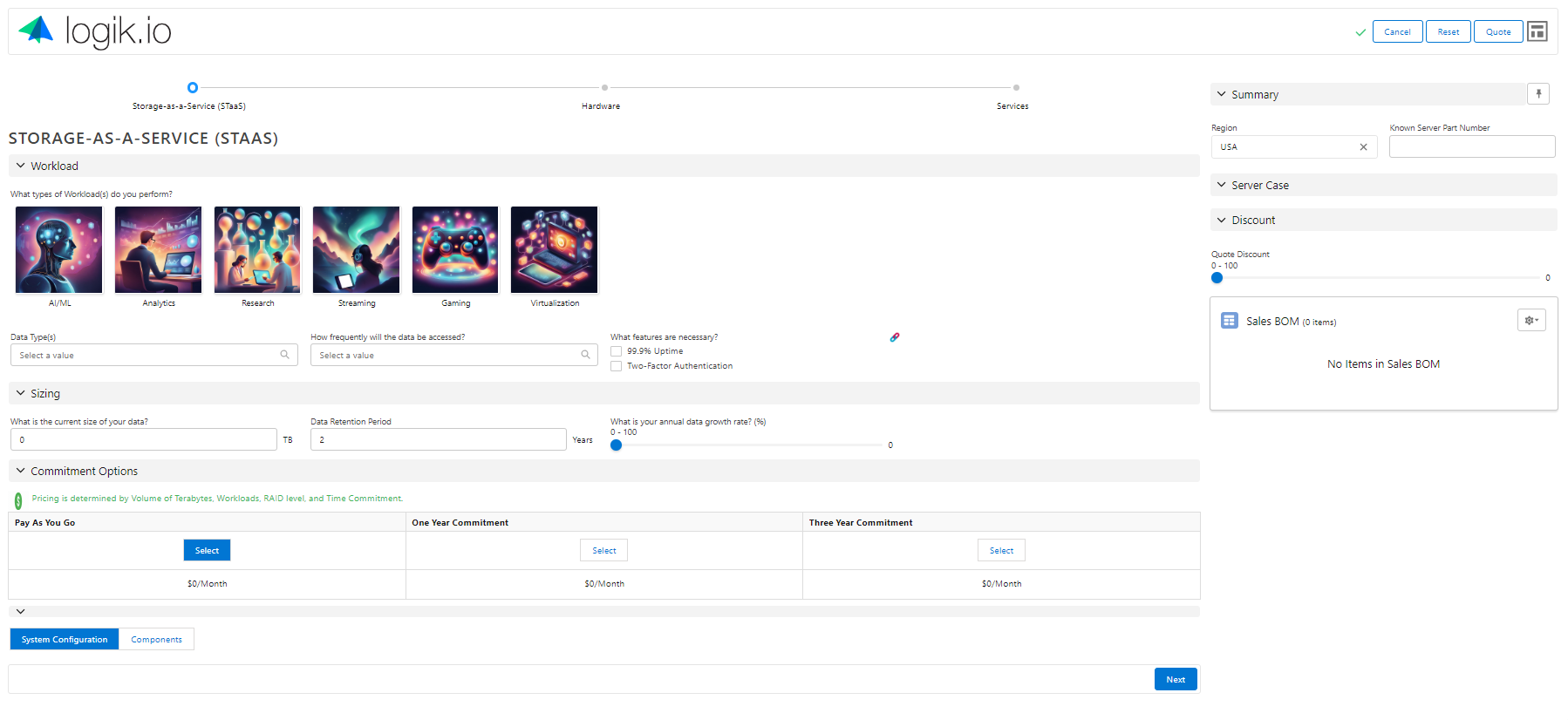
Task: Choose the Gaming workload image
Action: coord(455,250)
